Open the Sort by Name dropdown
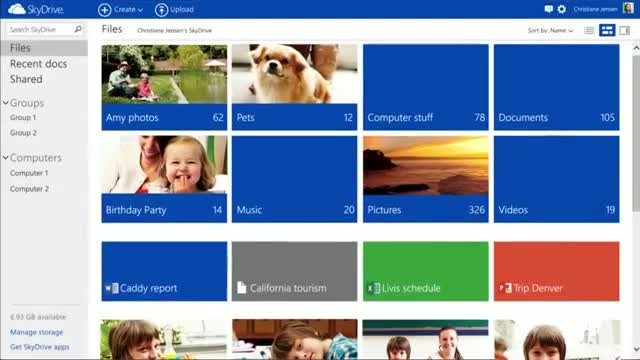Viewport: 640px width, 360px height. pos(550,31)
